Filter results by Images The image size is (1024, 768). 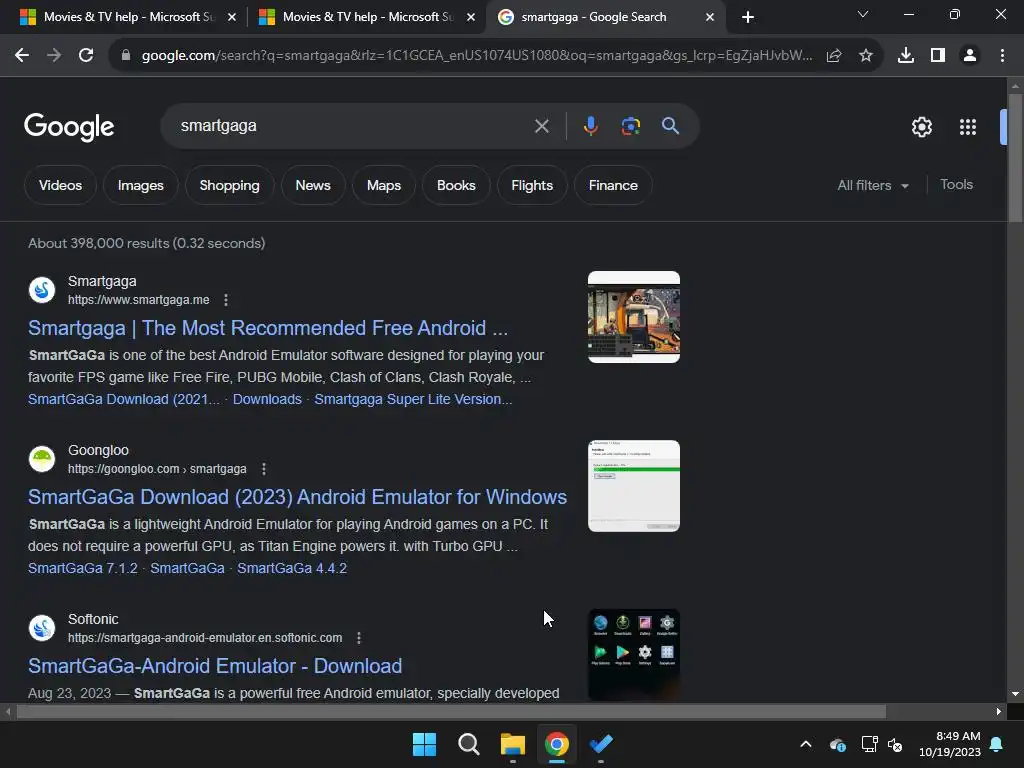(x=140, y=185)
